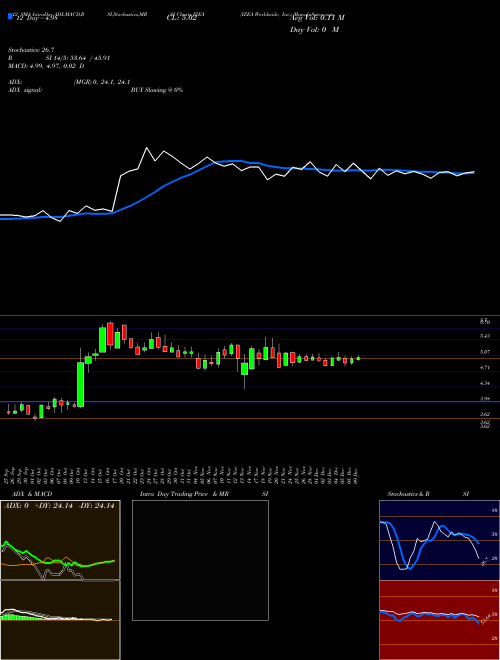Click the empty Intra Day Trading chart box
Viewport: 500px width, 660px height.
click(x=200, y=560)
